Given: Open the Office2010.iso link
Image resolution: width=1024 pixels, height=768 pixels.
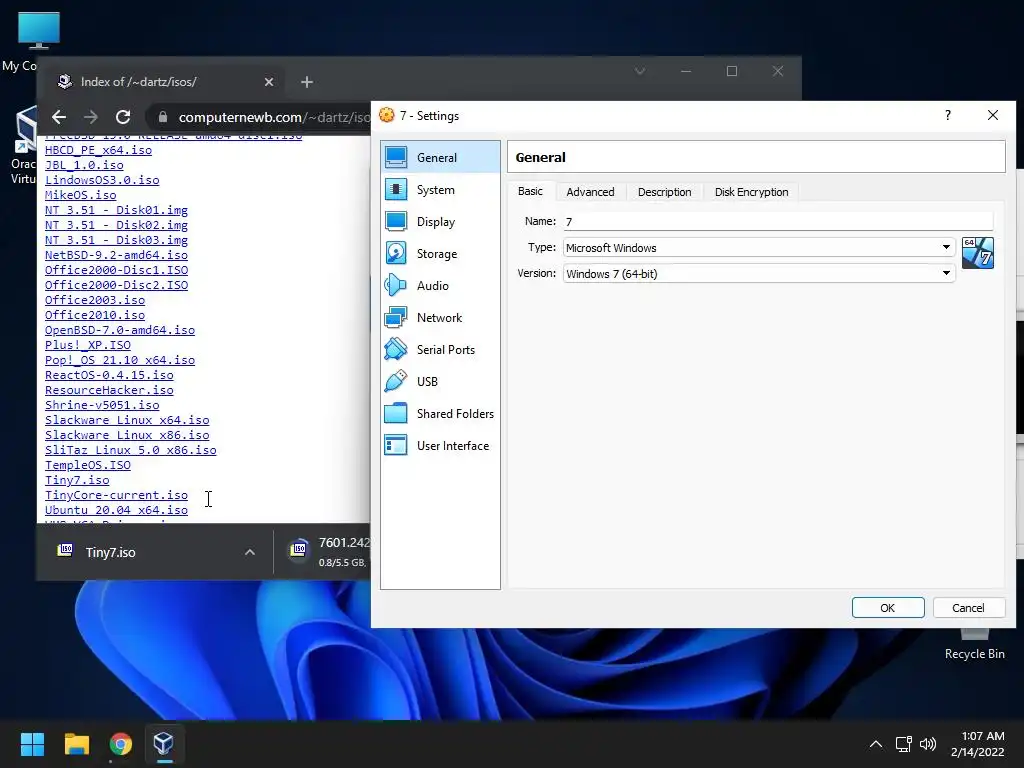Looking at the screenshot, I should coord(95,315).
